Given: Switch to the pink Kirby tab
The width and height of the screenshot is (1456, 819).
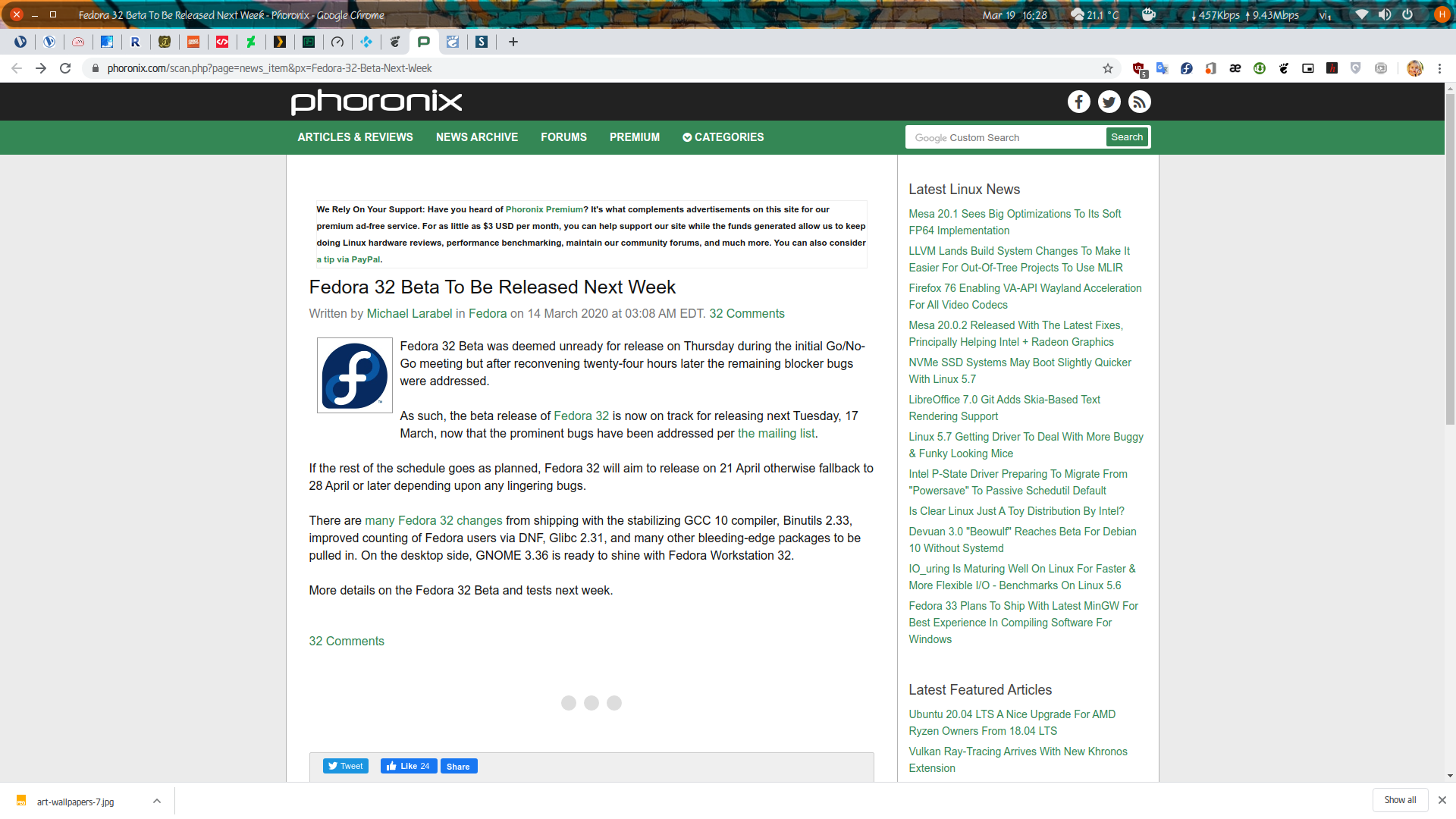Looking at the screenshot, I should pos(78,42).
